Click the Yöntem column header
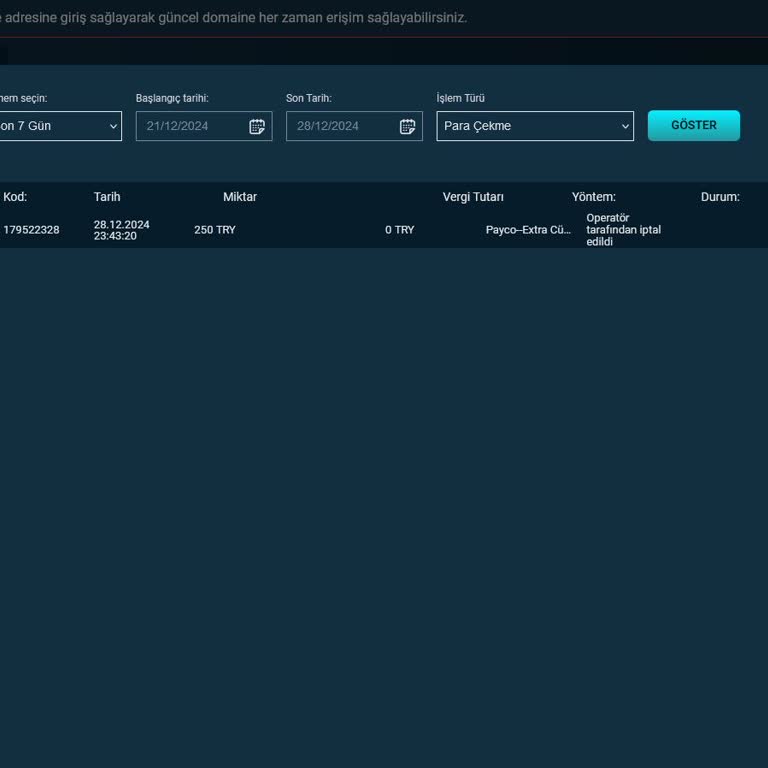This screenshot has width=768, height=768. coord(594,197)
